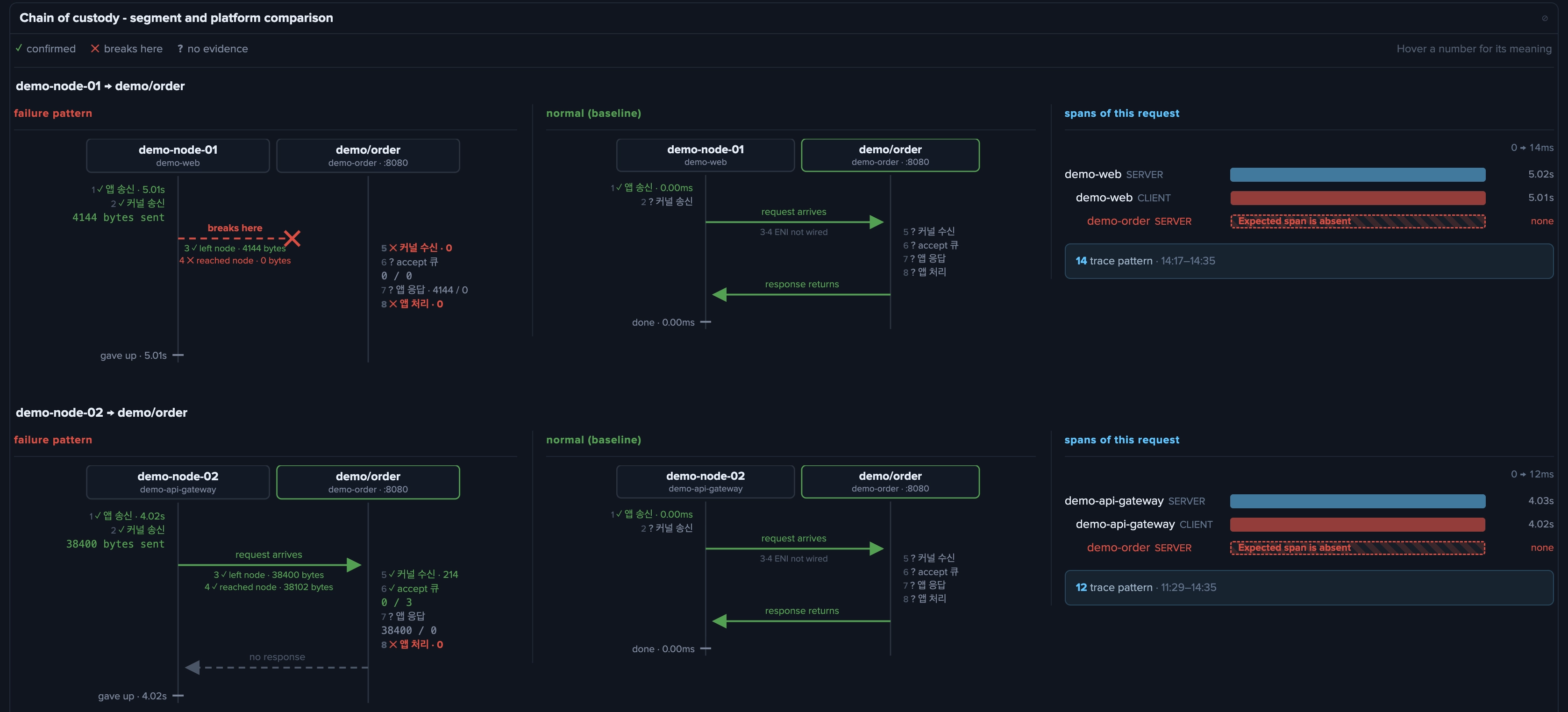Click green request arrives arrowhead in node-02 failure

[354, 565]
